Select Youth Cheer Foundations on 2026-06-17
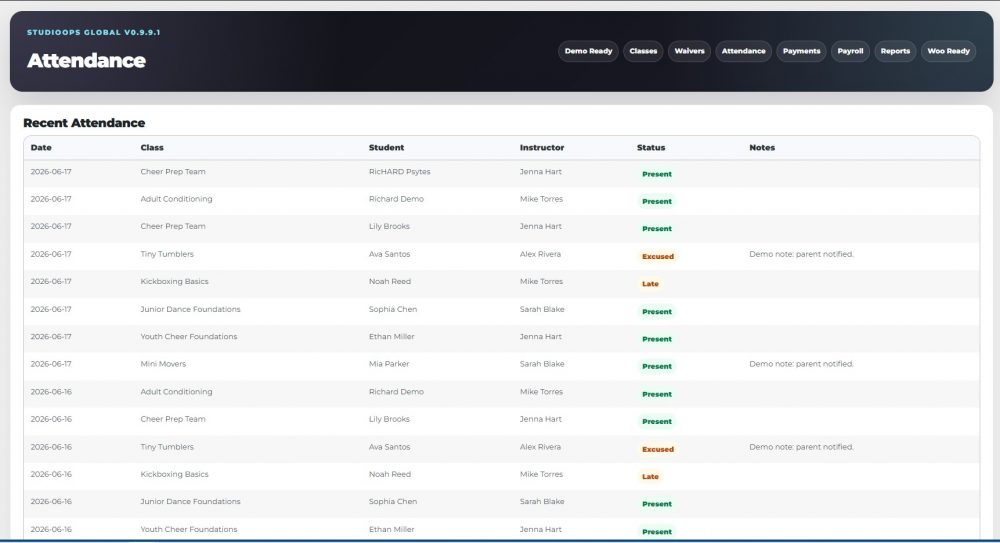The image size is (1000, 543). pos(189,336)
